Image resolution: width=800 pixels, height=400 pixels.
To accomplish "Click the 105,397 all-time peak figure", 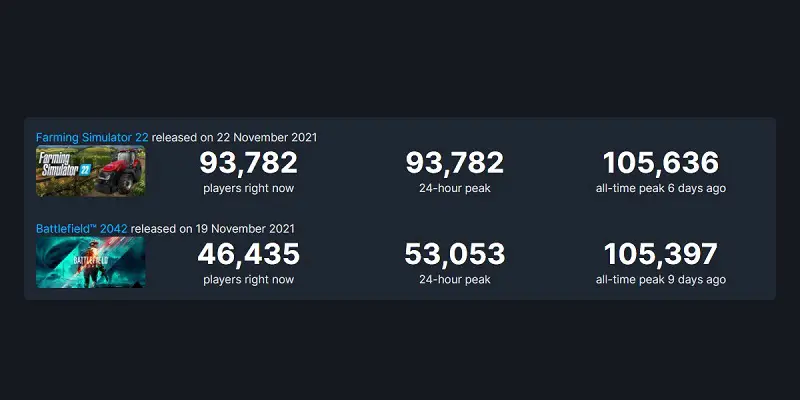I will (661, 255).
